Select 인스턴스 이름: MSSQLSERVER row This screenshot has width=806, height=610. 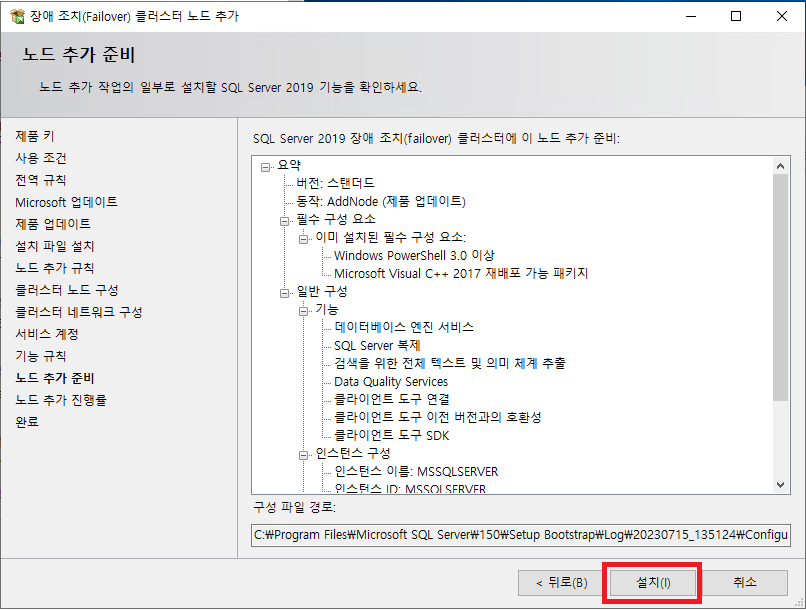(x=416, y=472)
